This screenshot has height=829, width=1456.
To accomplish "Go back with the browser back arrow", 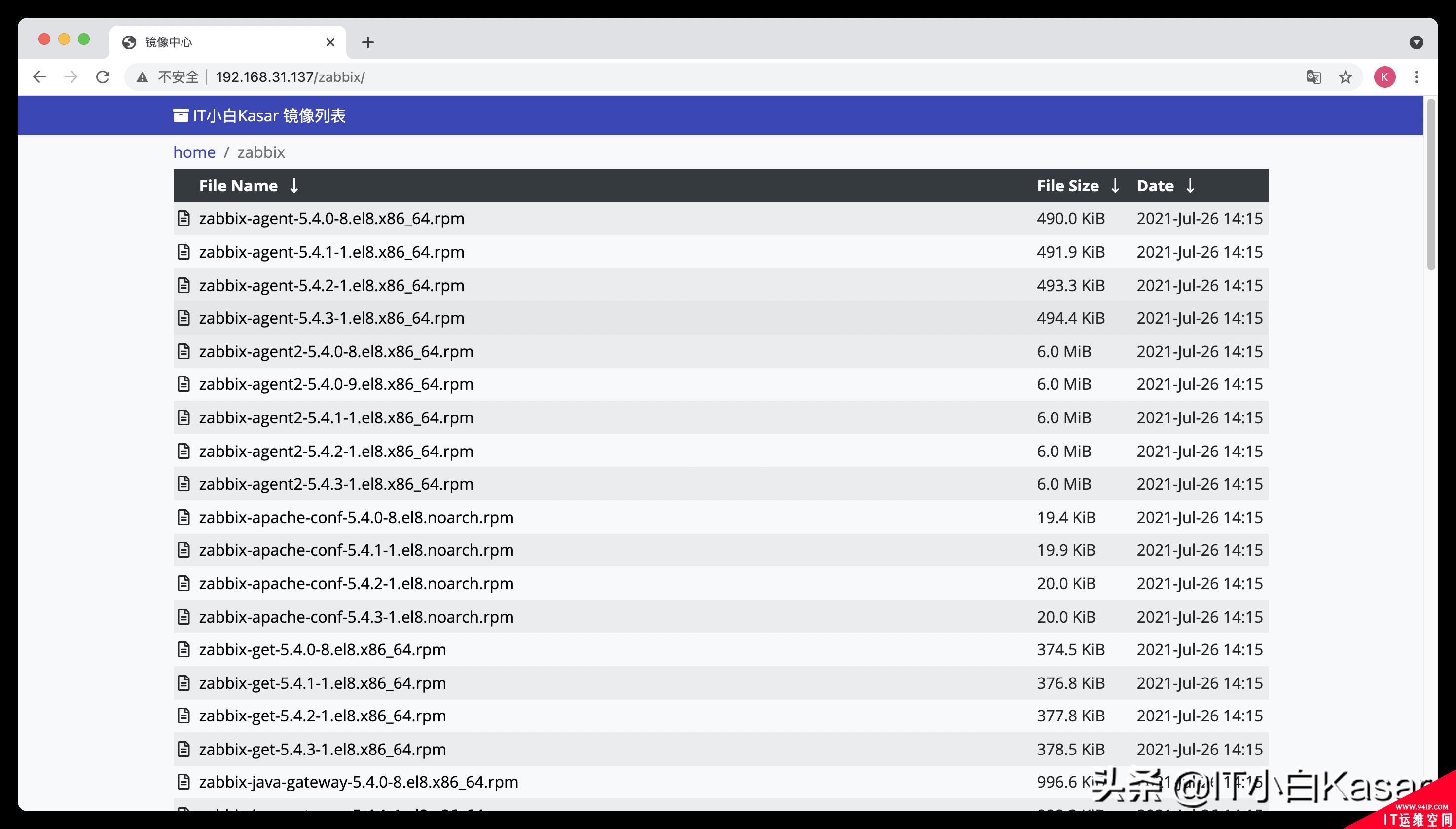I will 38,77.
